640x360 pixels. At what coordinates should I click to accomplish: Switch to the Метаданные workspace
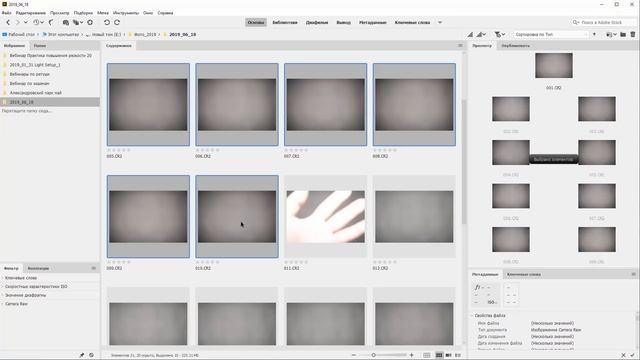point(373,22)
